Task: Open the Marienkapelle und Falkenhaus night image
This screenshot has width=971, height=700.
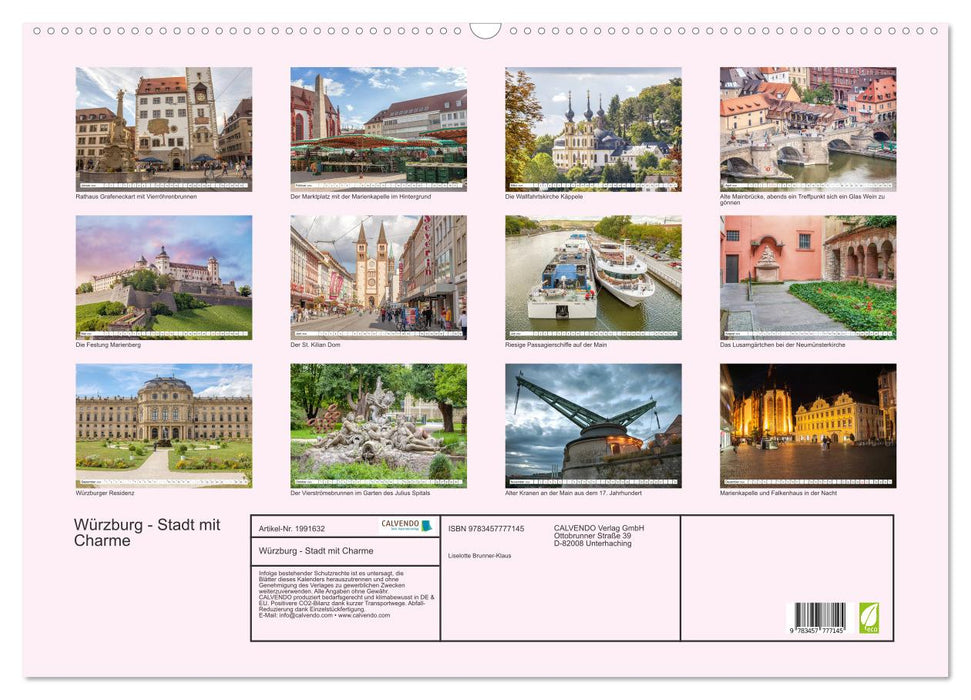Action: (x=807, y=425)
